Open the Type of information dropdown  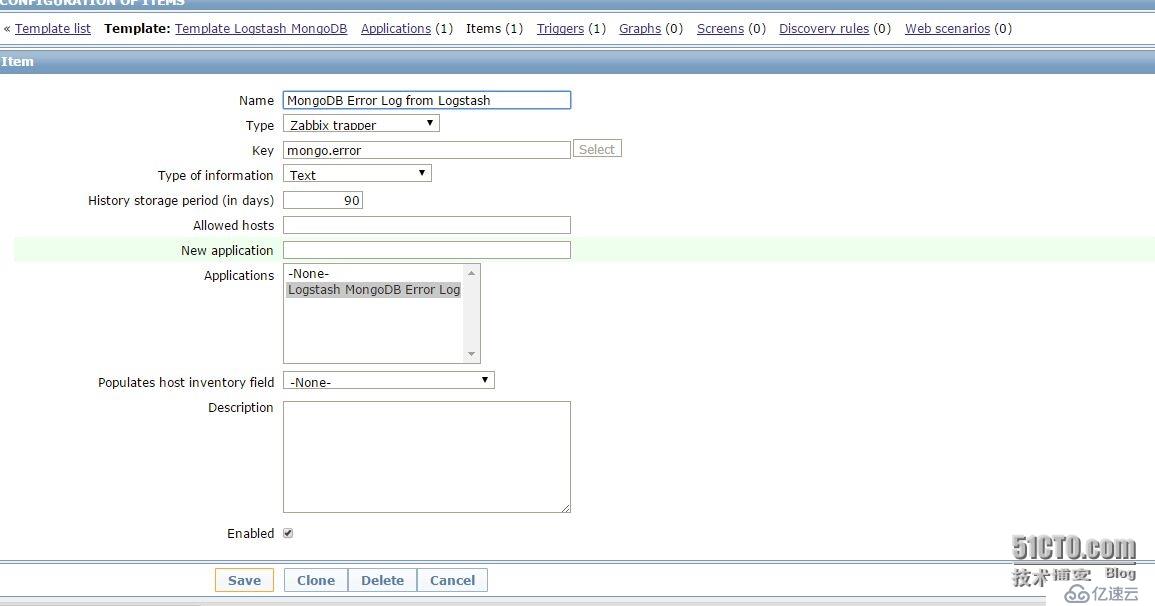click(x=357, y=174)
